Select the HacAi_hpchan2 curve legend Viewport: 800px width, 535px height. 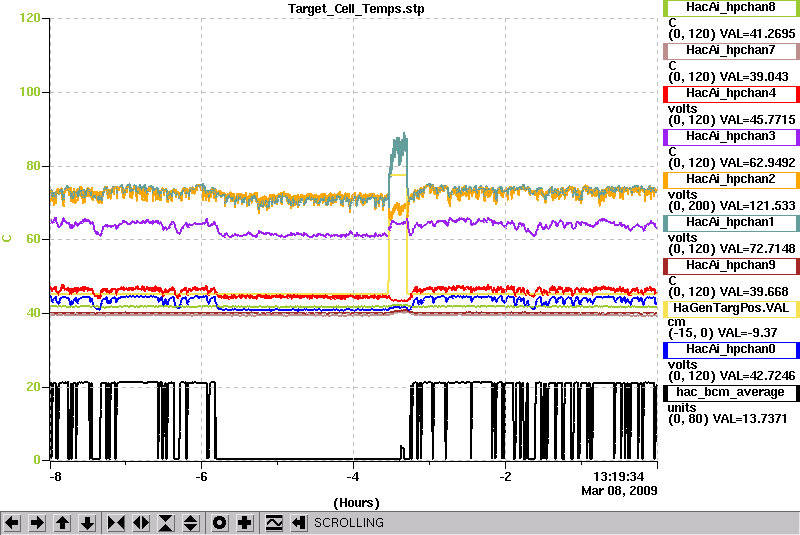731,180
